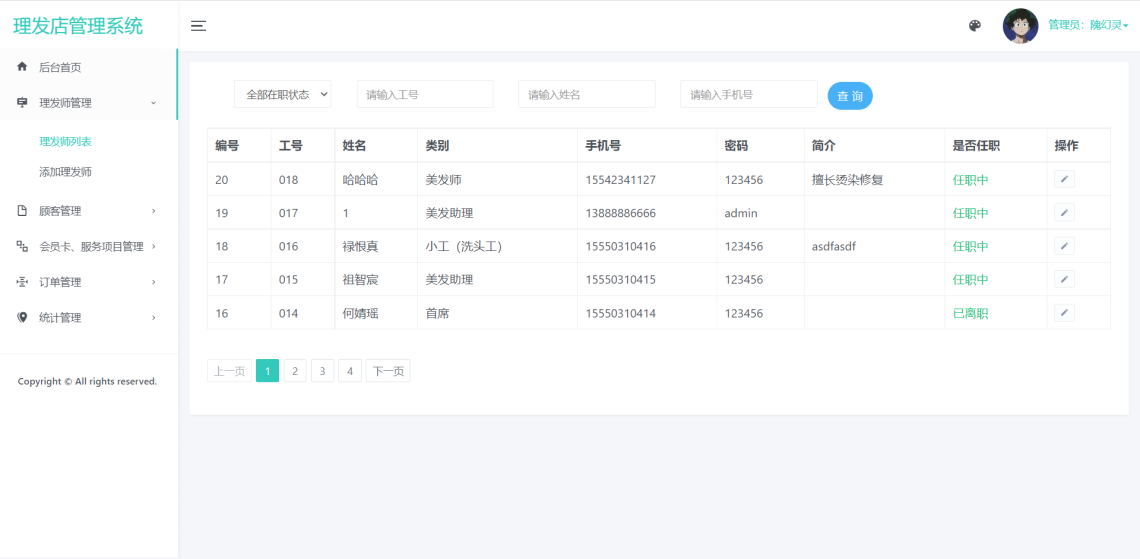Click the icon beside 订单管理
The width and height of the screenshot is (1140, 559).
[22, 282]
